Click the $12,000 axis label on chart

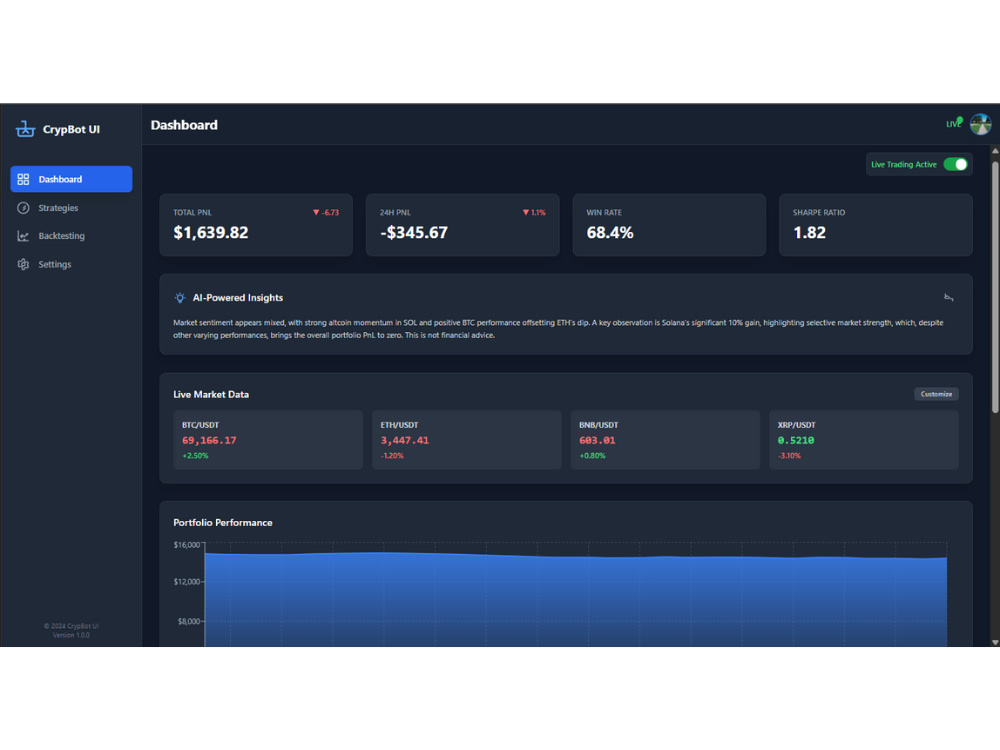pos(187,582)
